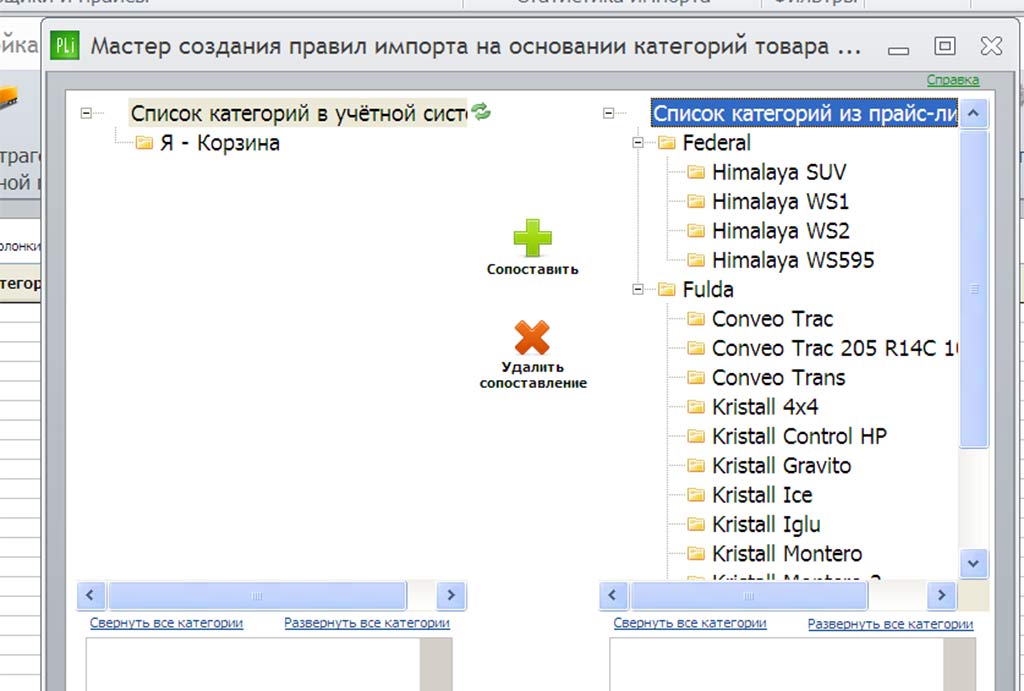Click right Свернуть все категории link

coord(690,623)
